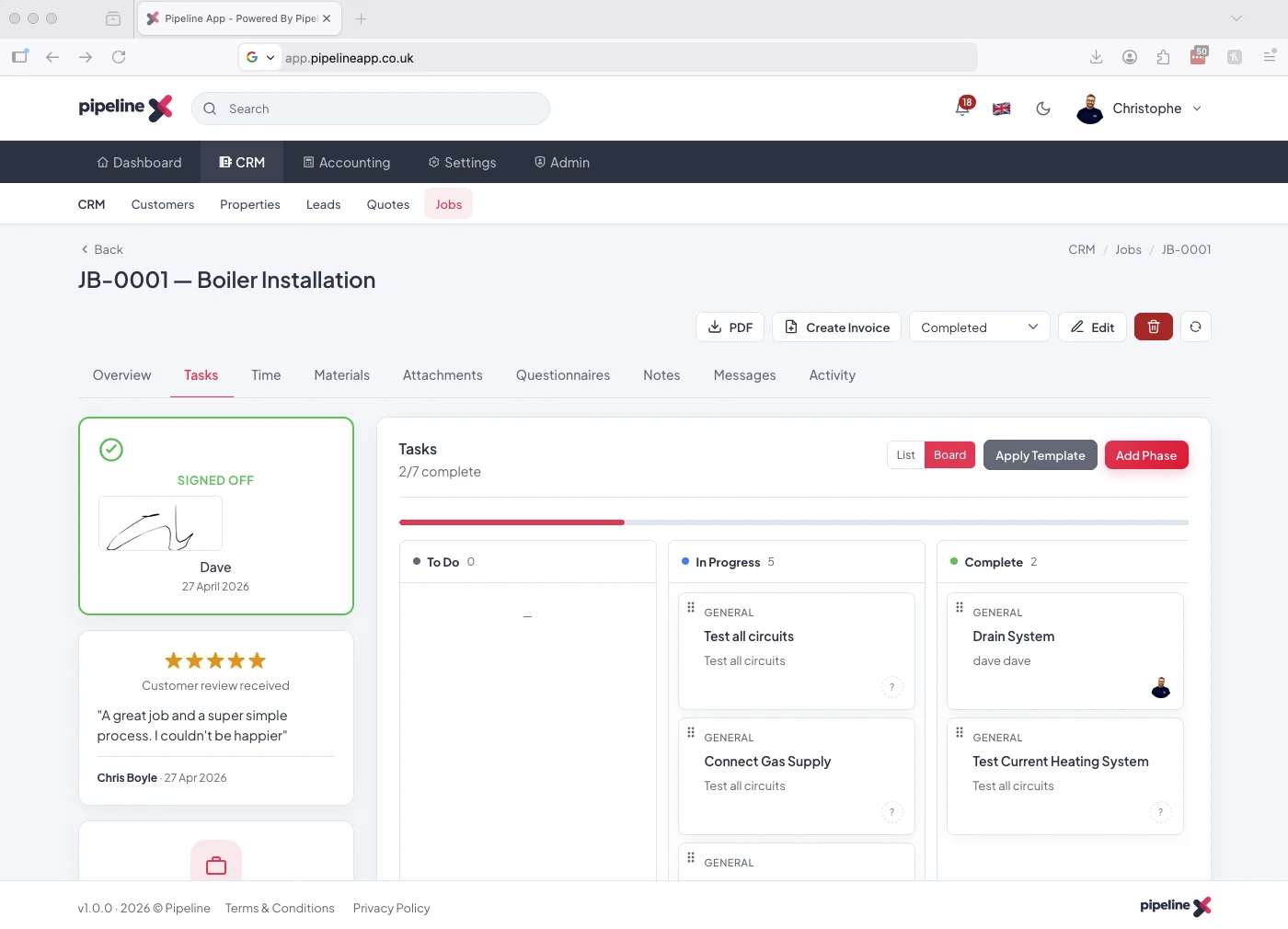Open the Settings nav item
The image size is (1288, 929).
click(462, 163)
